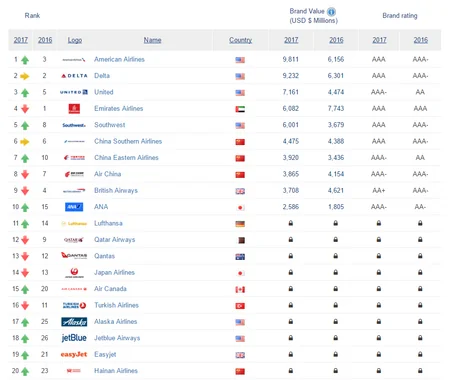The height and width of the screenshot is (380, 450).
Task: Open the ANA name link
Action: coord(101,207)
